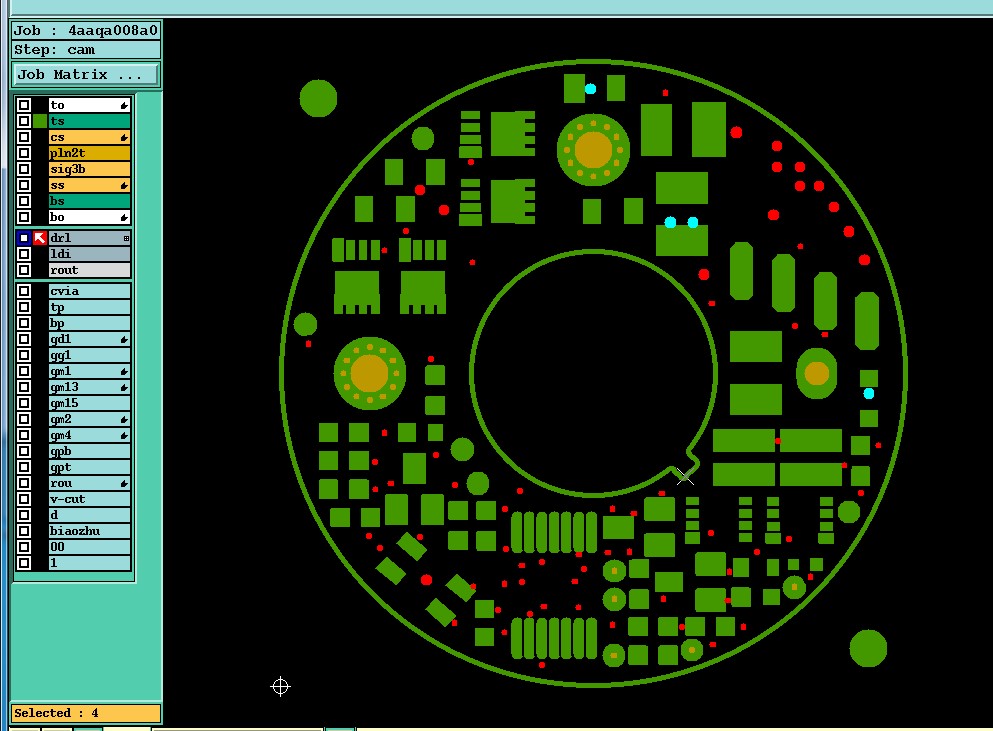Open the Job Matrix ... button
The image size is (993, 731).
point(85,75)
